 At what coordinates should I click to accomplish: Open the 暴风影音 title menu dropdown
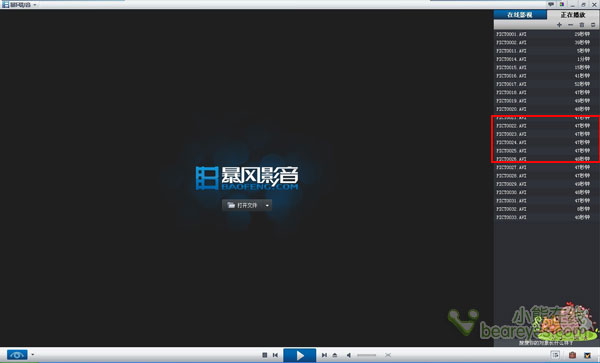click(x=35, y=5)
